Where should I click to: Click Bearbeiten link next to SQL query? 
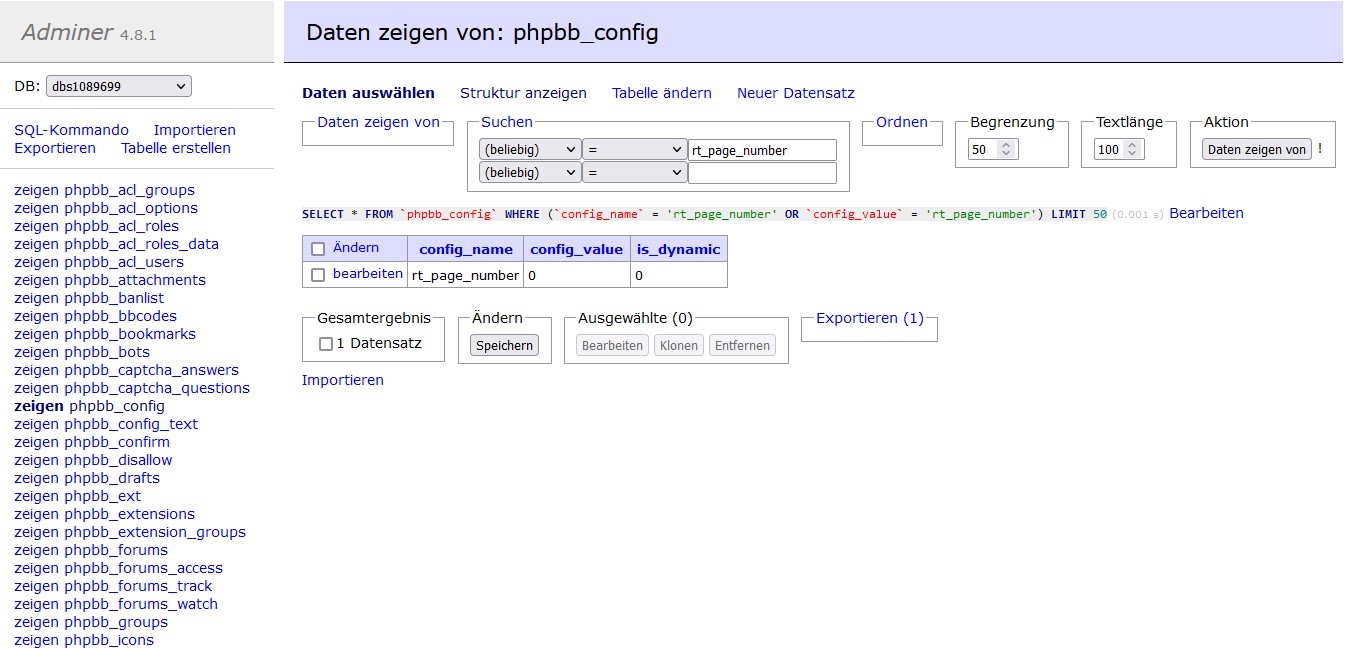pos(1206,213)
